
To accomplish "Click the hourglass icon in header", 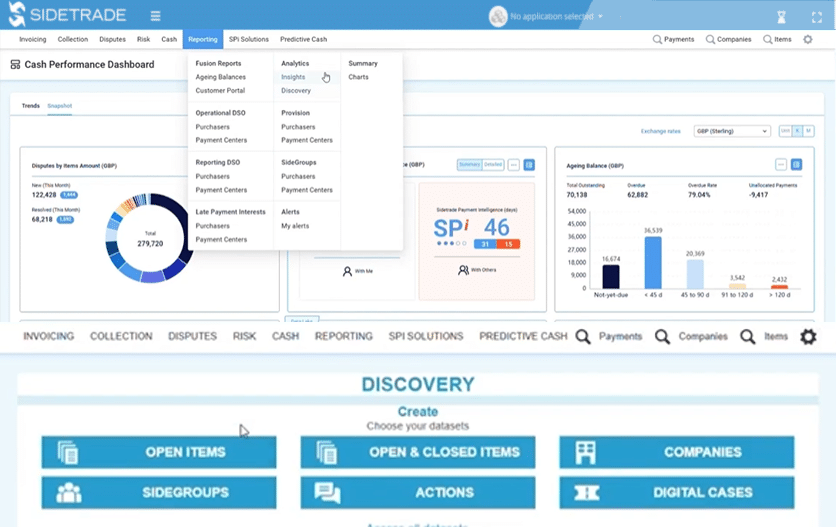I will click(x=781, y=17).
